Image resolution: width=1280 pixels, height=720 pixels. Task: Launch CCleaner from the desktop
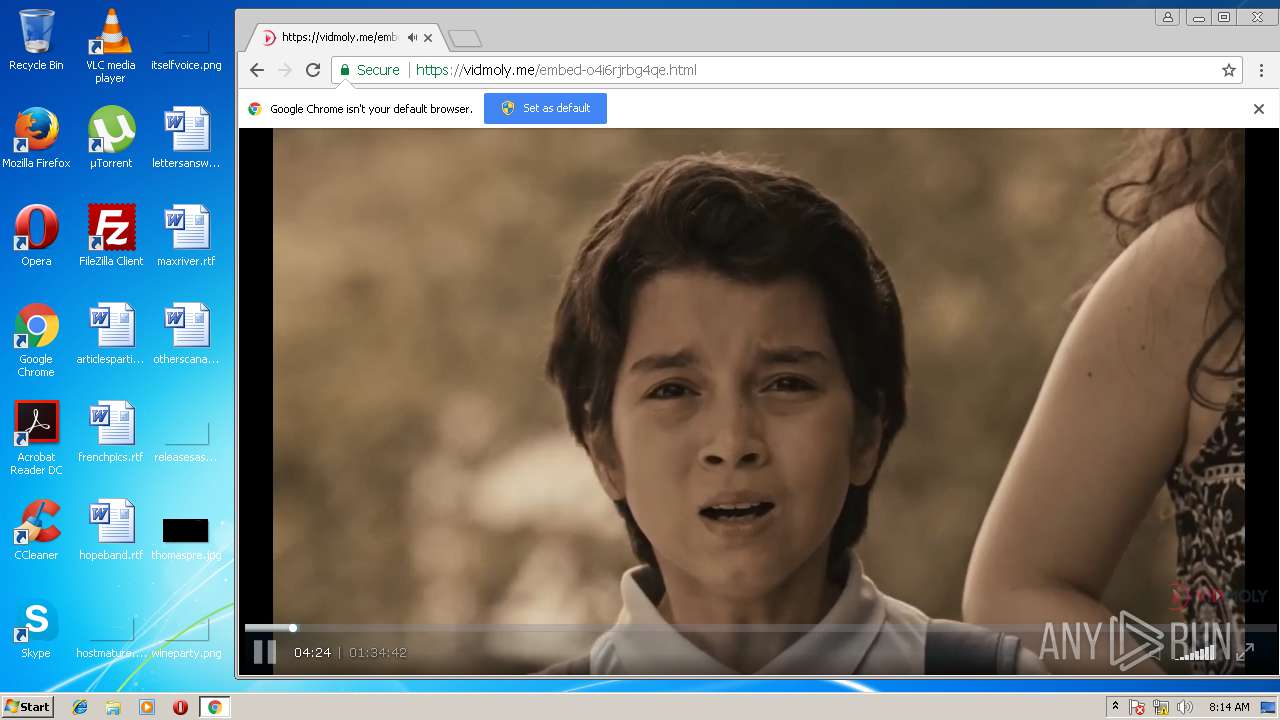[x=36, y=530]
